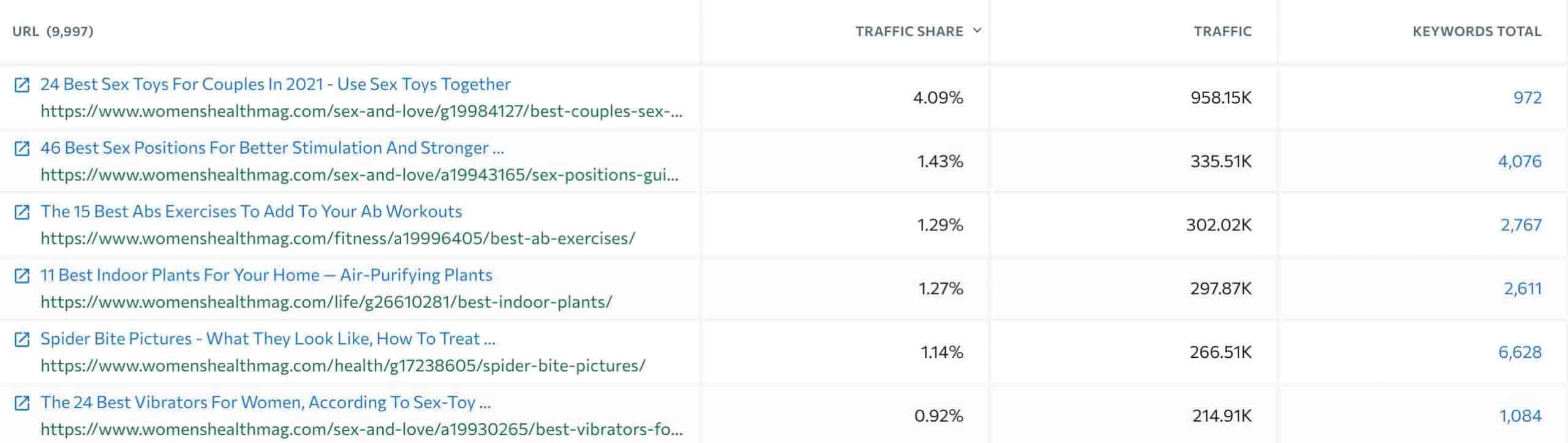Open the 24 Best Sex Toys article link
The image size is (1568, 443).
tap(275, 85)
